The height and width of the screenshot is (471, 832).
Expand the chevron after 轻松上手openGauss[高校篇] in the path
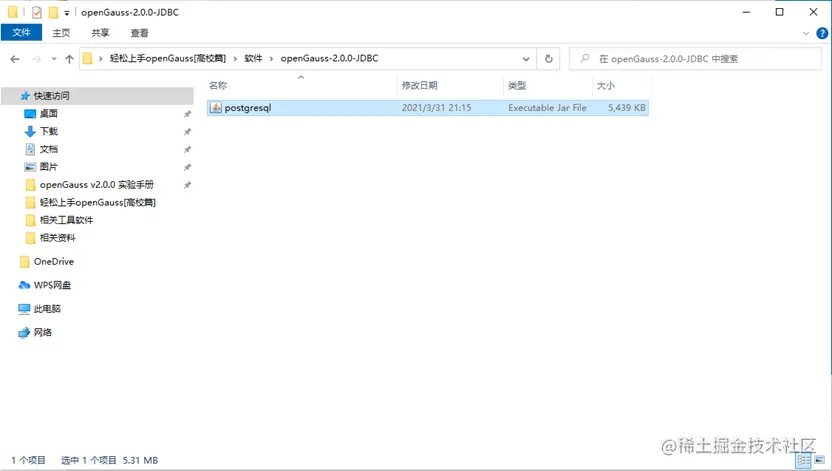[x=235, y=59]
